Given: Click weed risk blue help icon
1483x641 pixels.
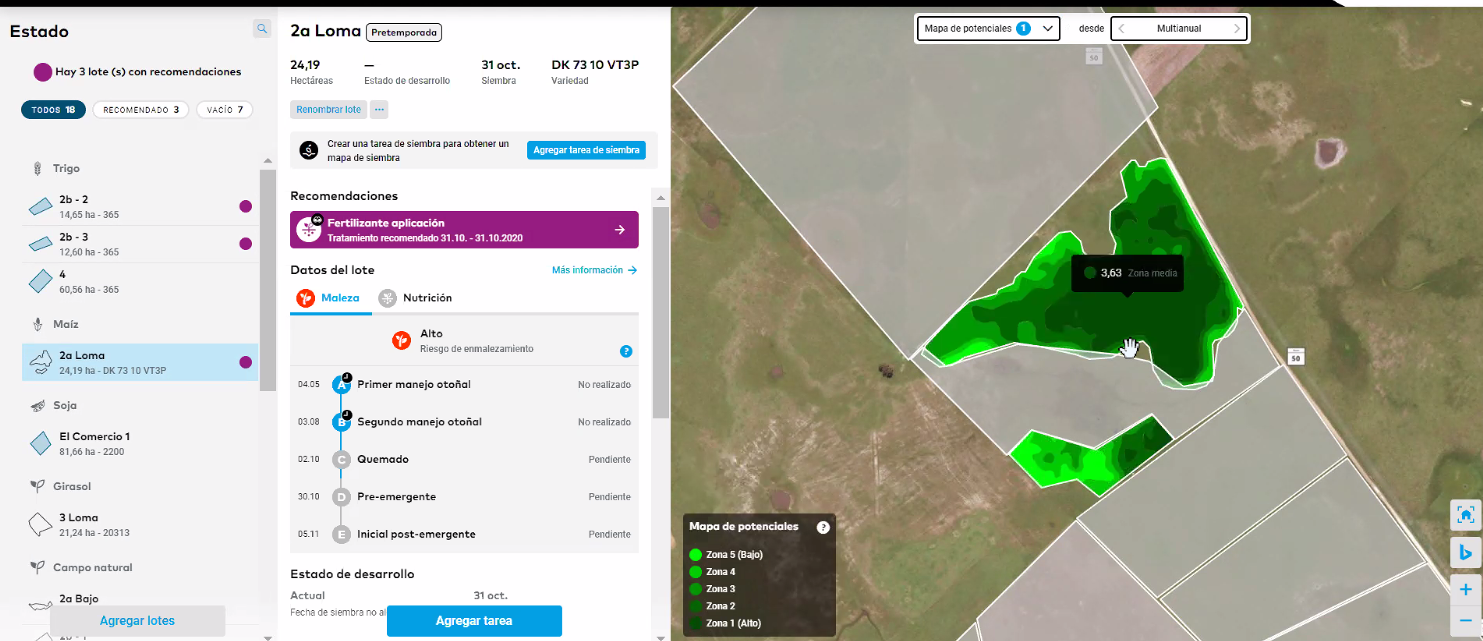Looking at the screenshot, I should pyautogui.click(x=626, y=351).
